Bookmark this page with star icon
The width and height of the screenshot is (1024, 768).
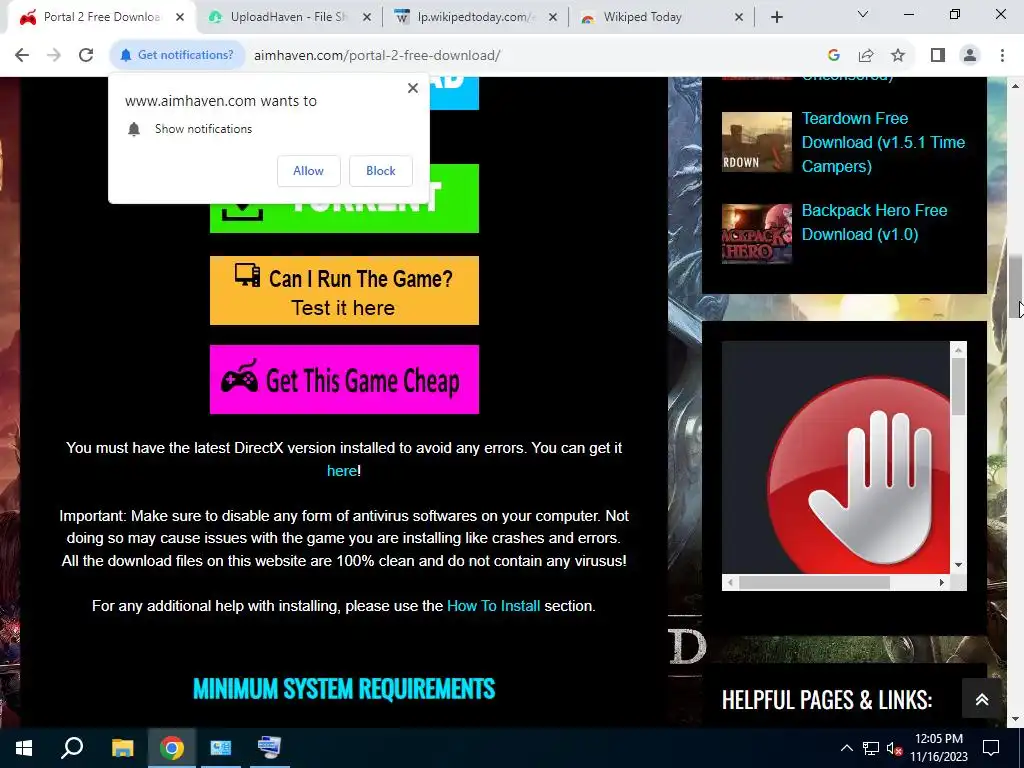click(x=898, y=56)
